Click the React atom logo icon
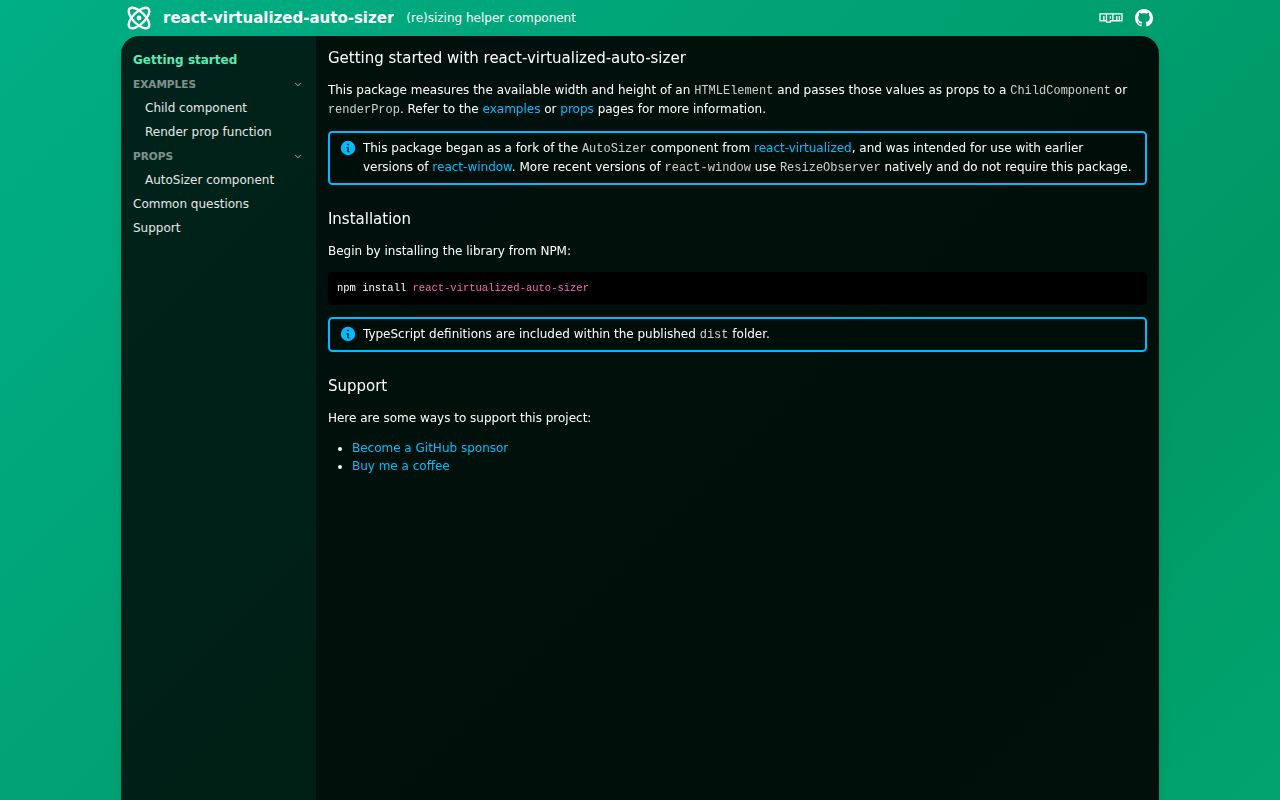1280x800 pixels. [139, 18]
